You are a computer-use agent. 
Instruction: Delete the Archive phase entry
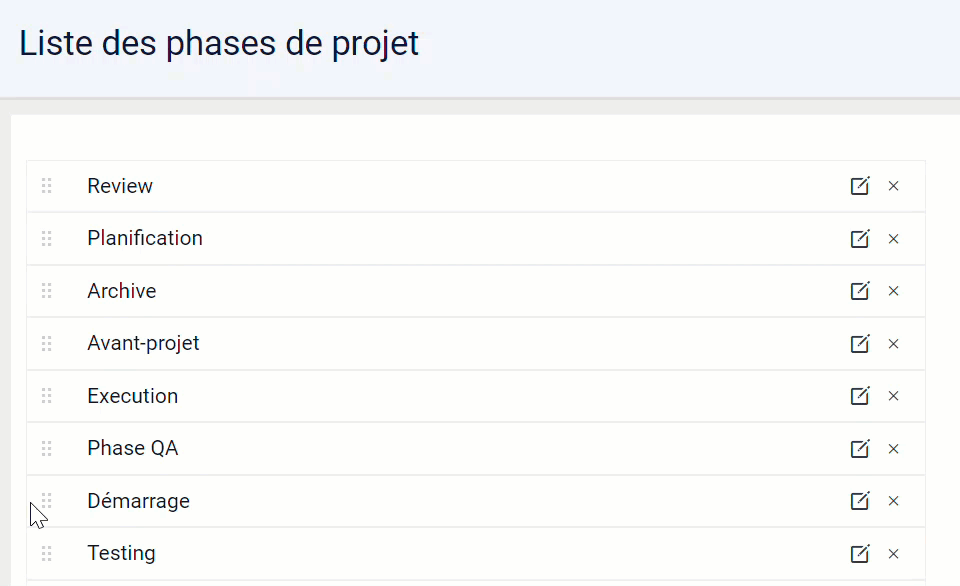[893, 291]
